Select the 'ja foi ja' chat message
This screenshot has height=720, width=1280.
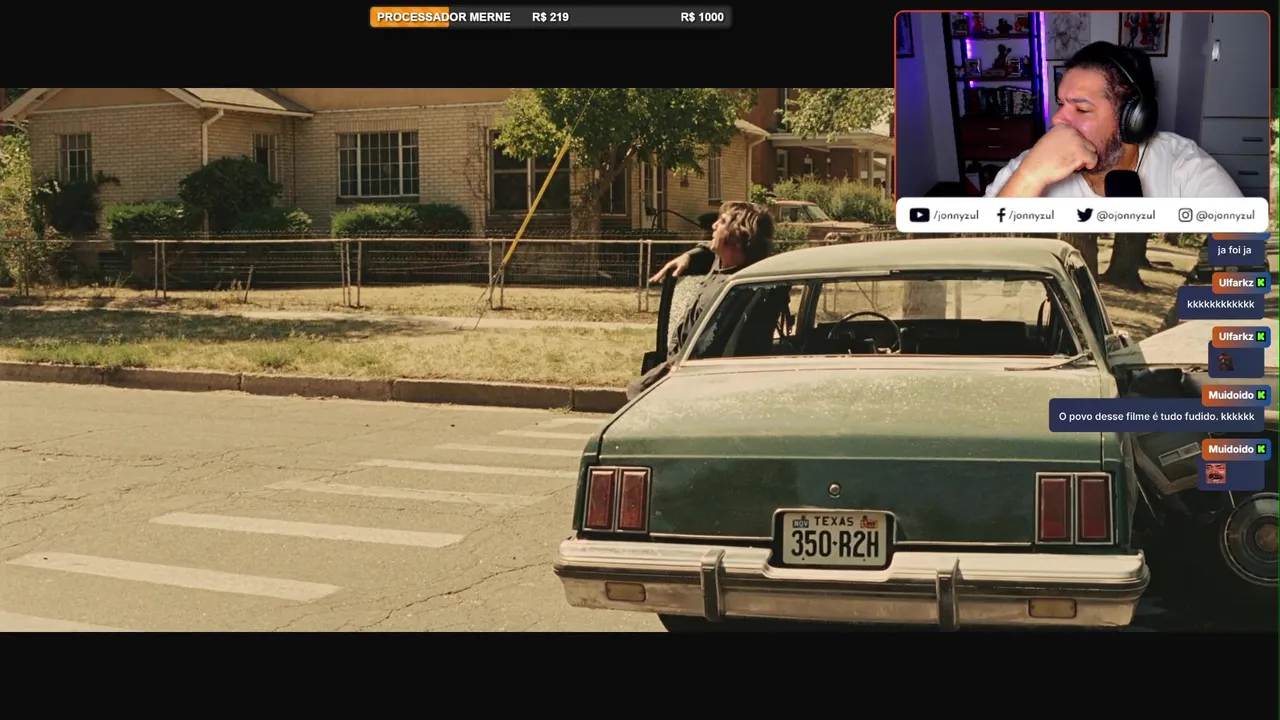tap(1235, 250)
